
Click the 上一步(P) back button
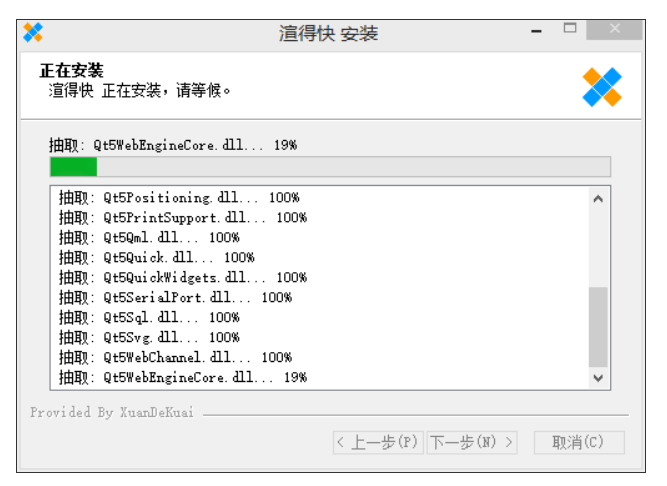377,442
